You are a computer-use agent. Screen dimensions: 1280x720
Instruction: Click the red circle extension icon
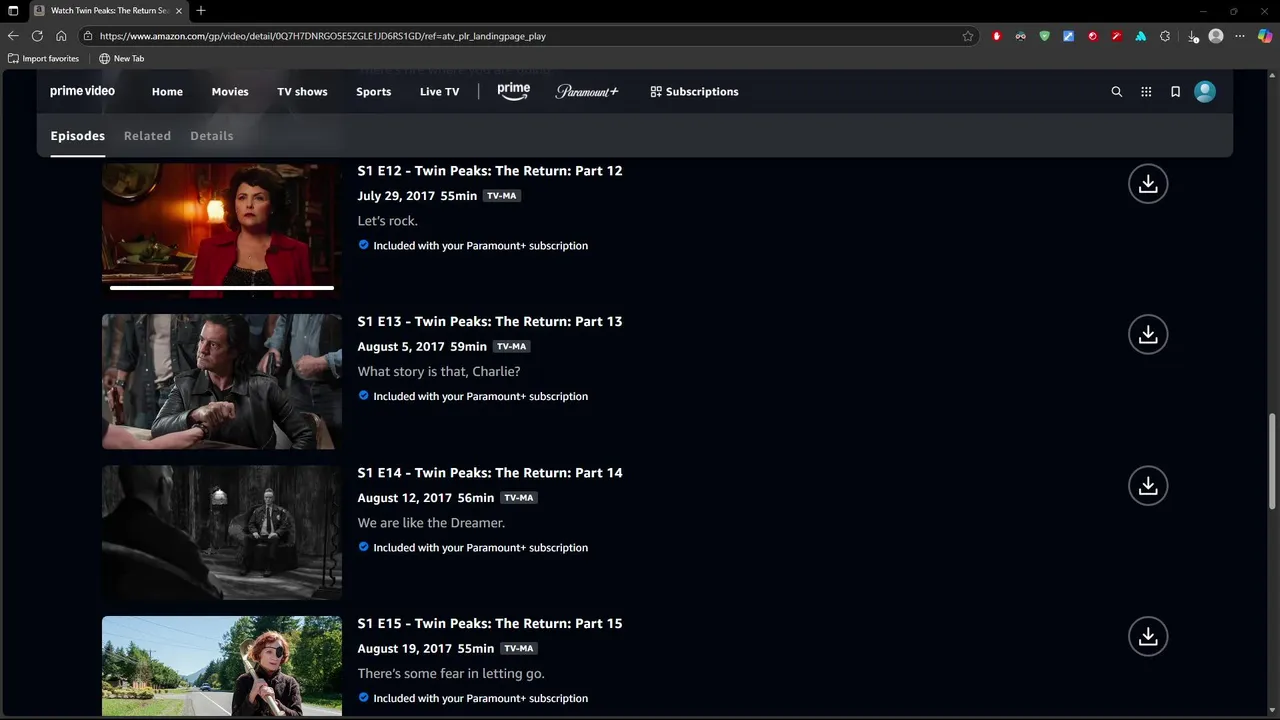pyautogui.click(x=1093, y=36)
